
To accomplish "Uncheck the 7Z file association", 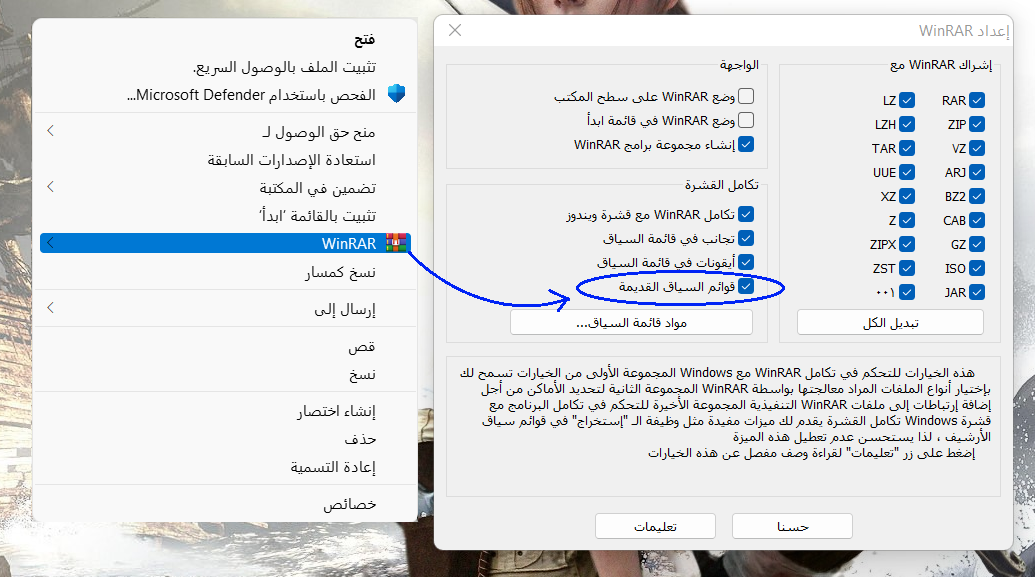I will coord(977,149).
